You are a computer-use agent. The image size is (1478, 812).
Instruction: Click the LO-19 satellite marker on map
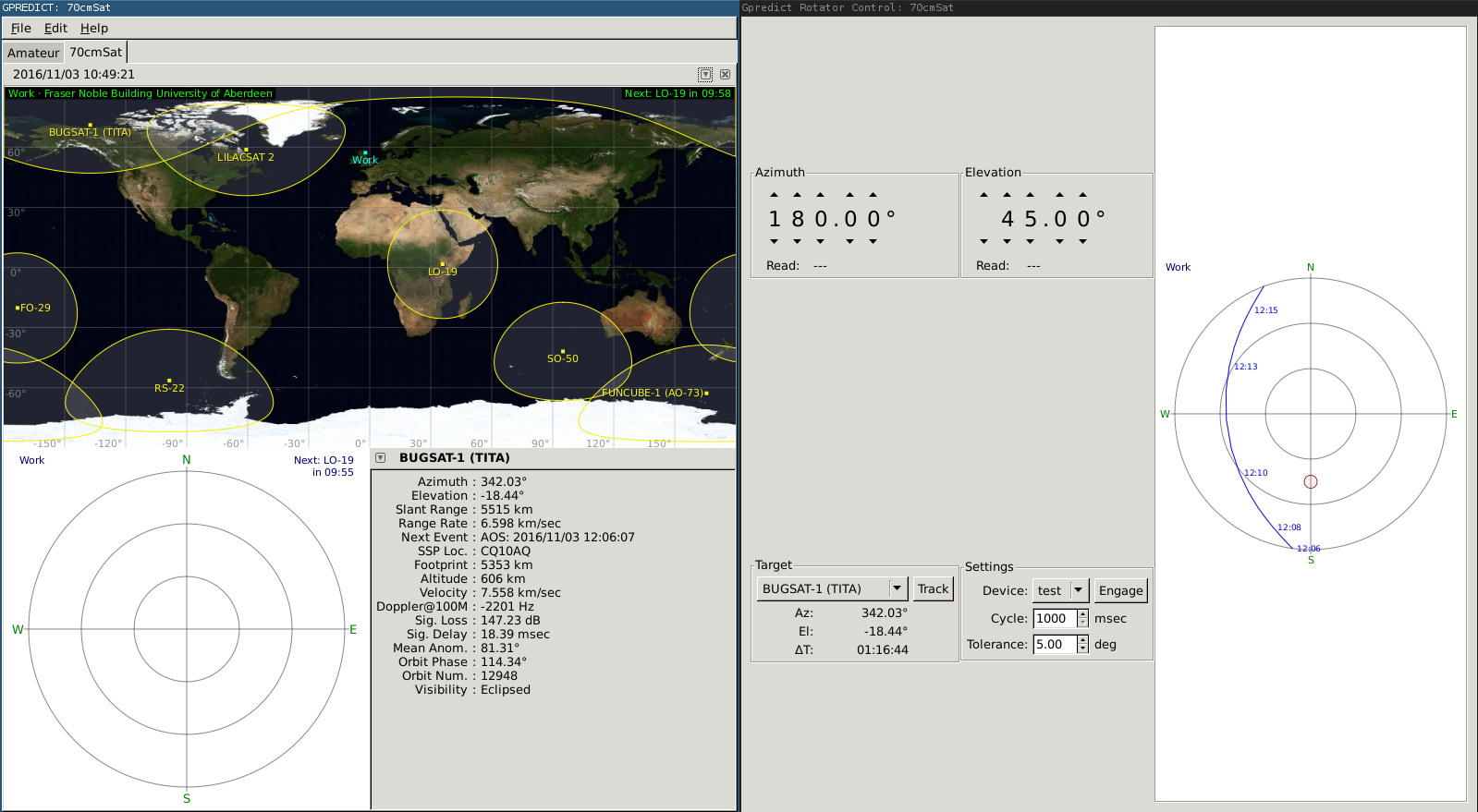point(443,264)
